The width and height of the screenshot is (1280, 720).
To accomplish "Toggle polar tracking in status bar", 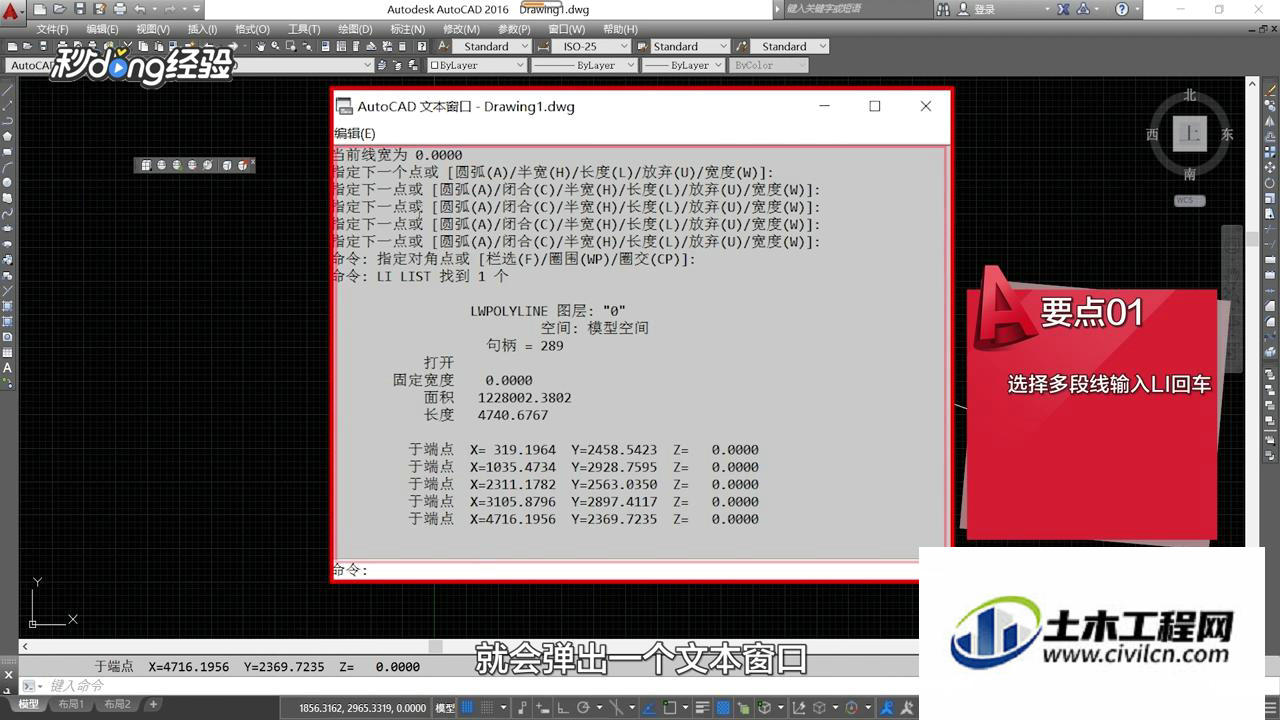I will click(x=583, y=708).
